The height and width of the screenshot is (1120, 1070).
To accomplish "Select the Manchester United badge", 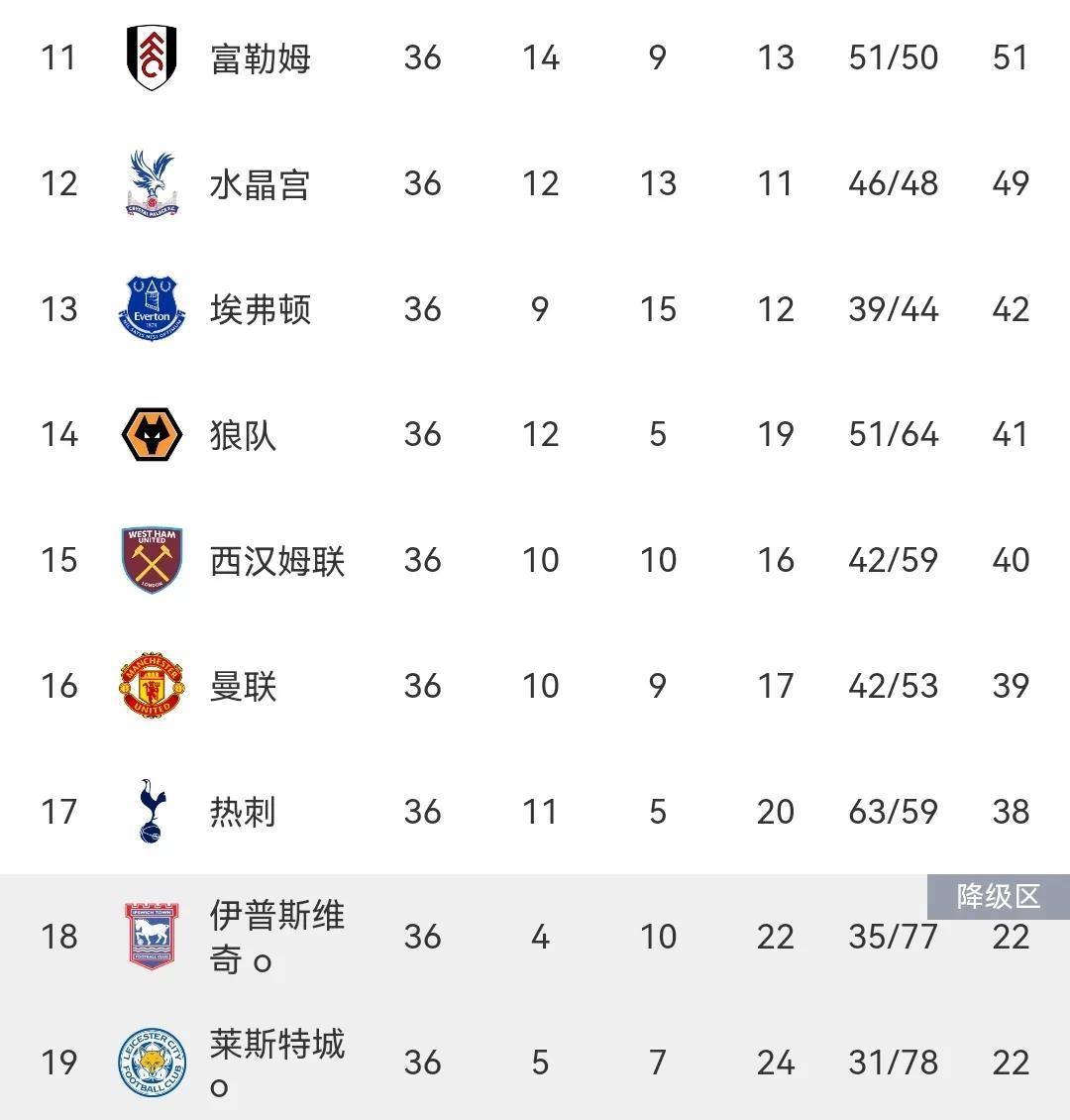I will pos(152,685).
